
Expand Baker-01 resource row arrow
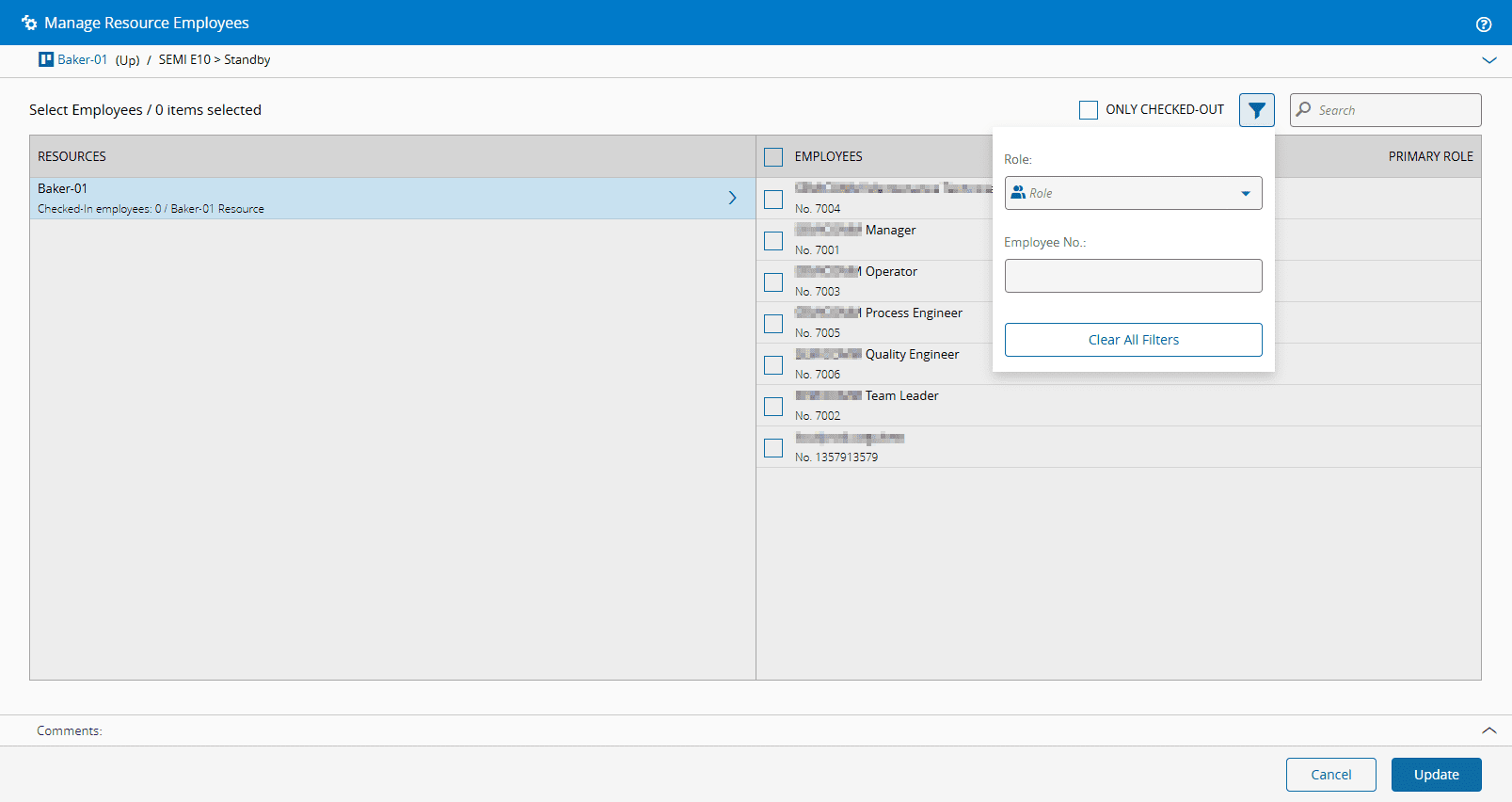coord(732,198)
